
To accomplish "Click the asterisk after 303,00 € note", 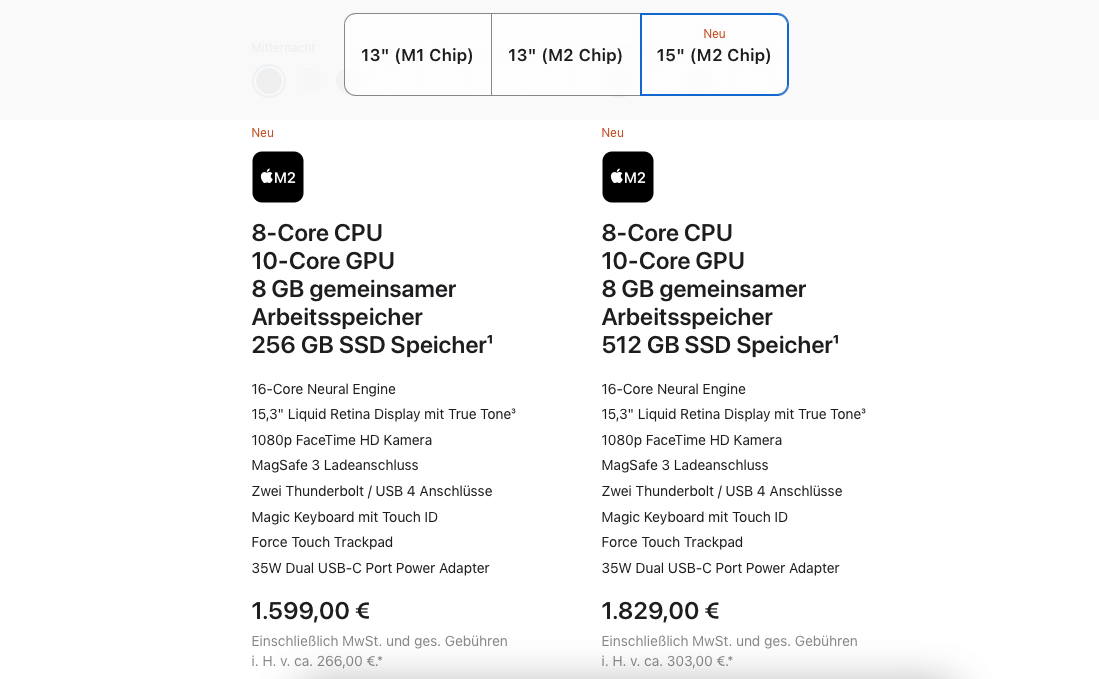I will tap(733, 660).
